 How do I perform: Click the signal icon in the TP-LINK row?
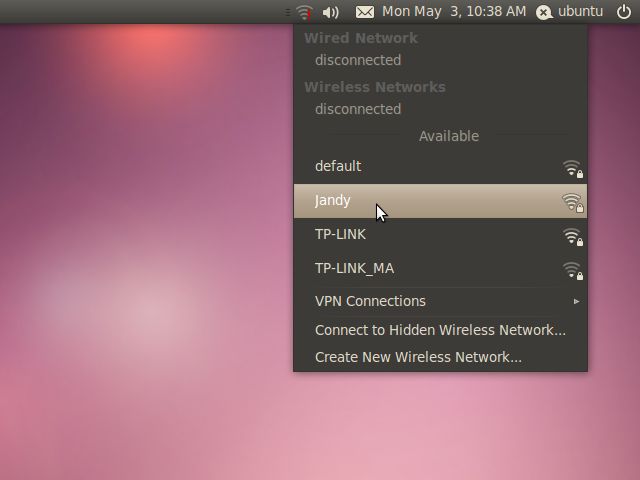point(573,236)
